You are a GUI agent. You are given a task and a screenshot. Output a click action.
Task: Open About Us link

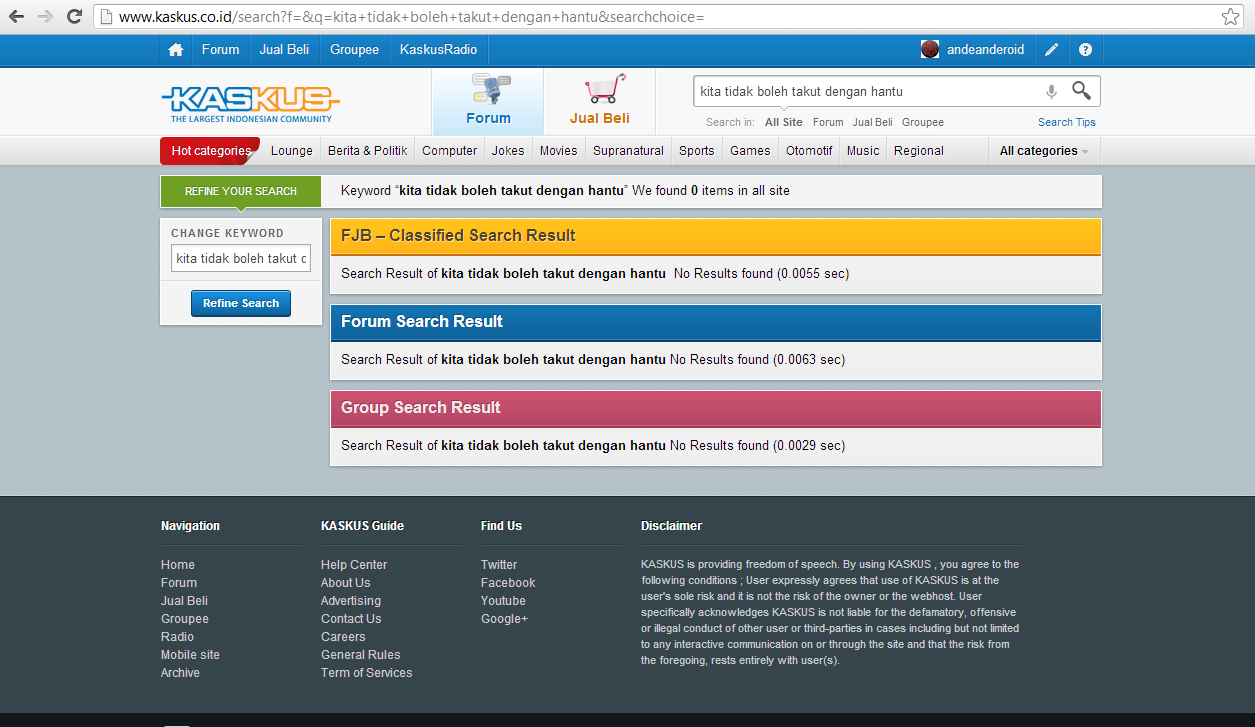tap(346, 583)
